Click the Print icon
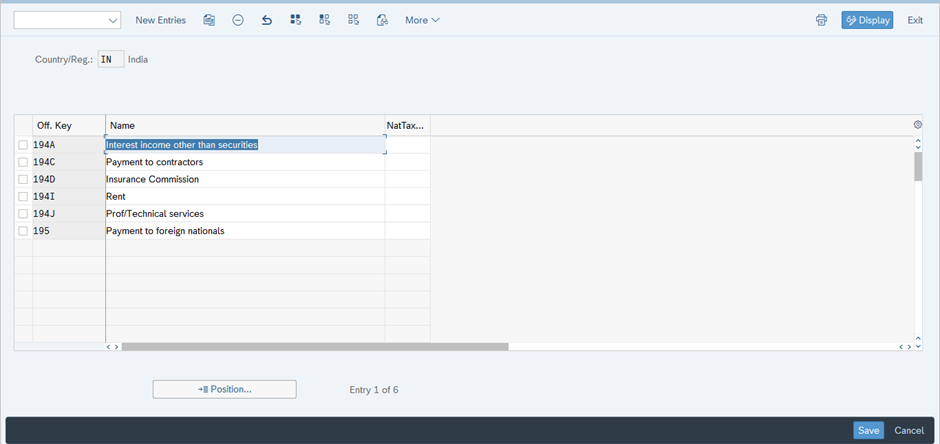The height and width of the screenshot is (444, 940). (821, 20)
